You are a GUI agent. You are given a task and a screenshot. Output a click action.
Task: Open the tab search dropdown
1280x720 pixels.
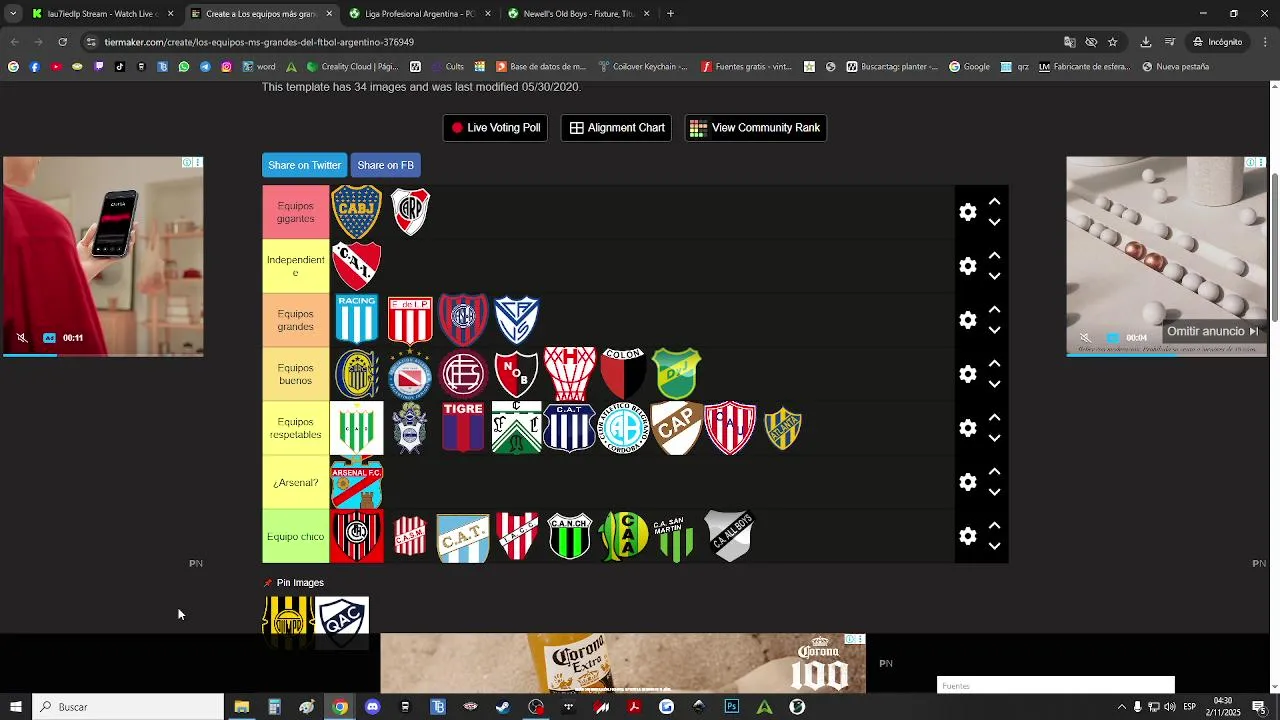click(12, 14)
